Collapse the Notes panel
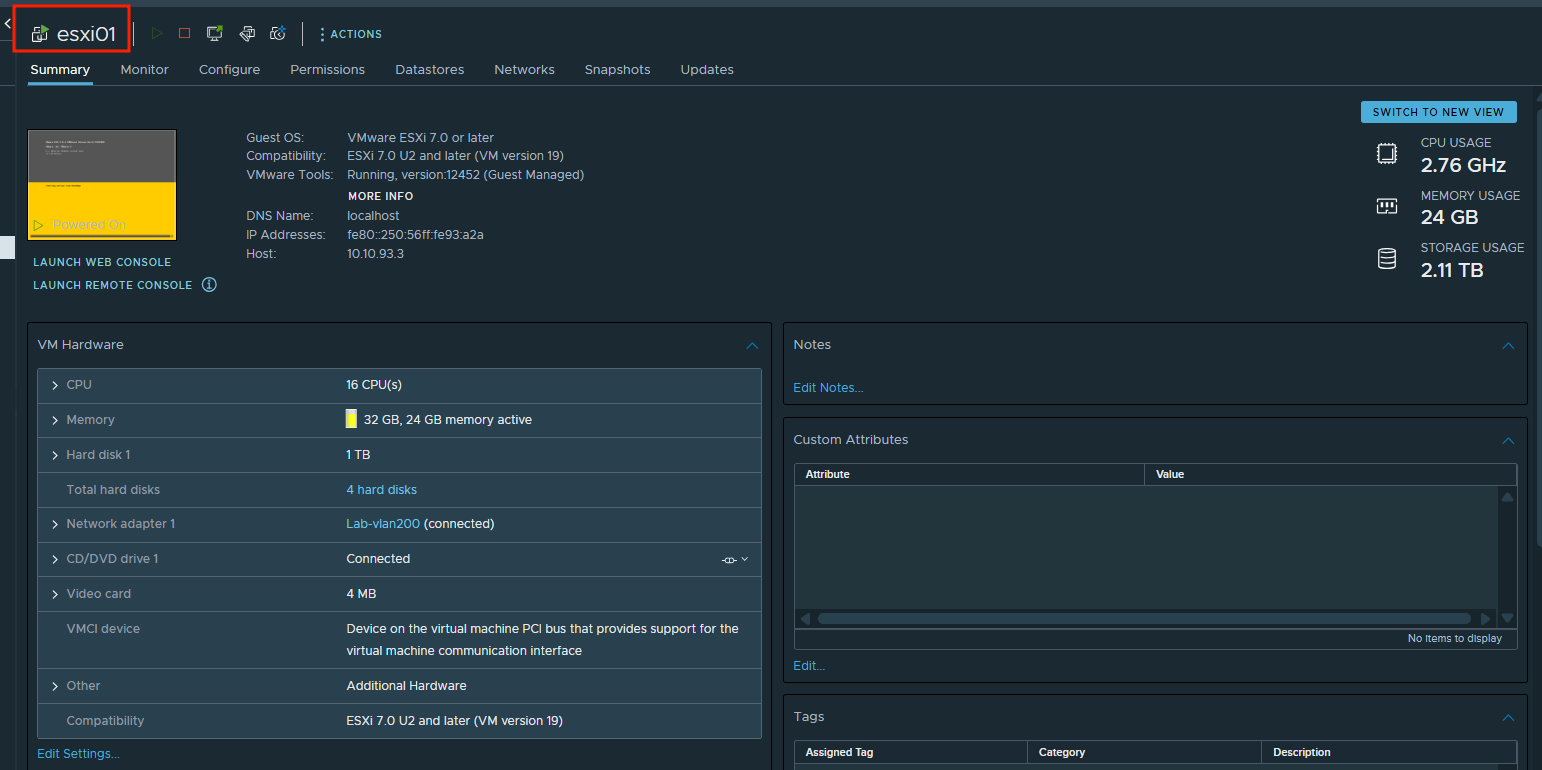This screenshot has width=1542, height=770. pyautogui.click(x=1508, y=345)
